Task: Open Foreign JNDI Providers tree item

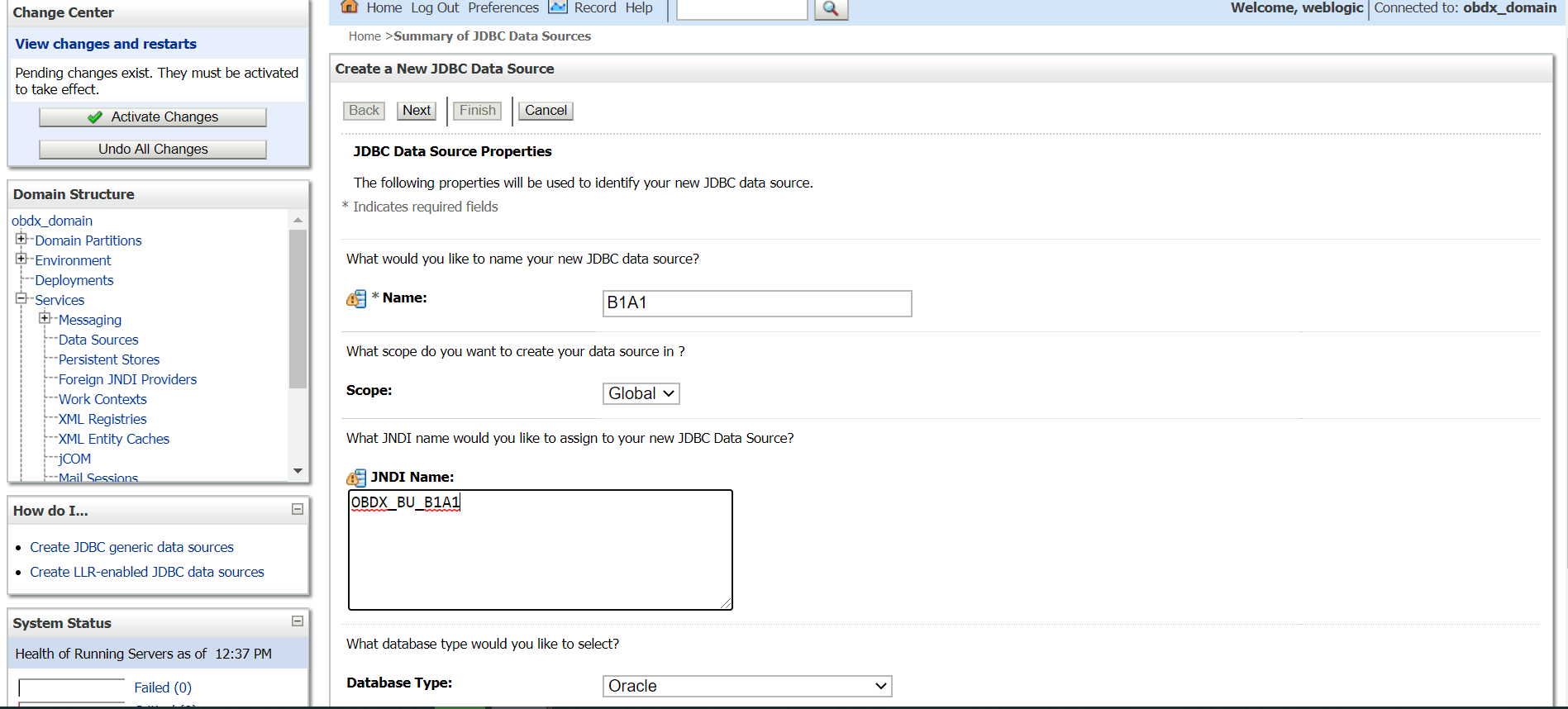Action: pyautogui.click(x=127, y=379)
